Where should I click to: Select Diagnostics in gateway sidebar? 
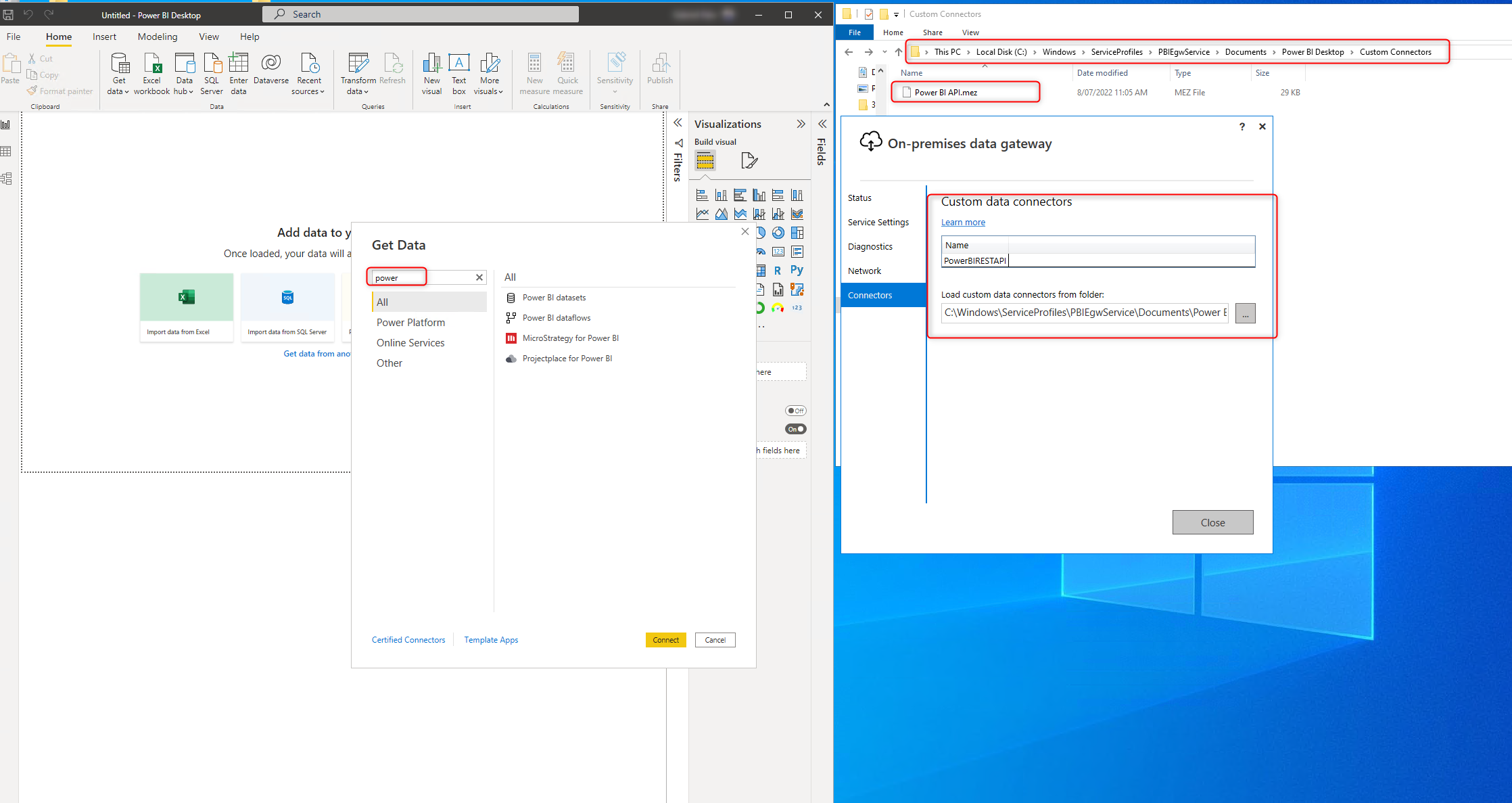click(870, 246)
